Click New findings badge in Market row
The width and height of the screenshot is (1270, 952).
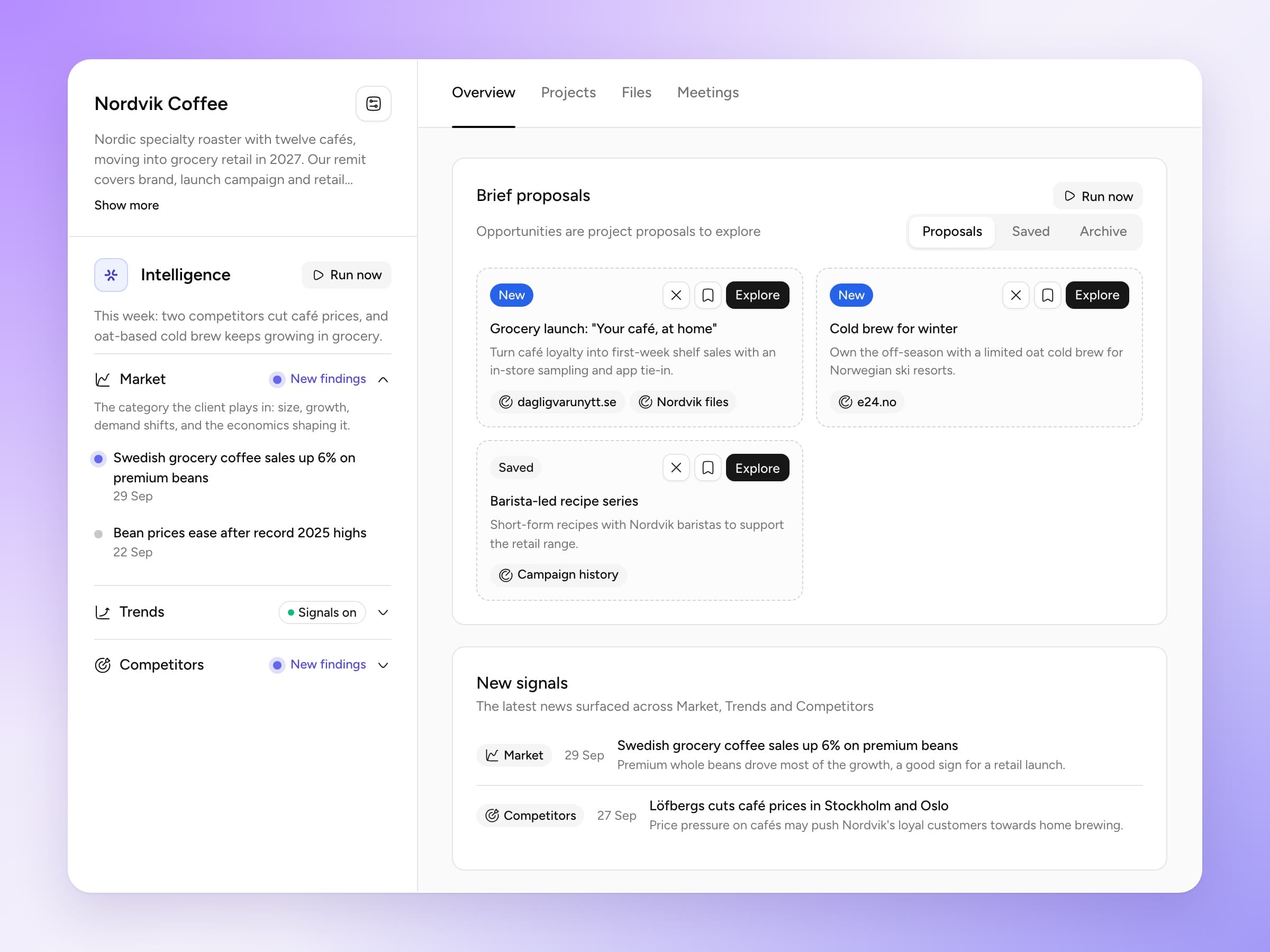[317, 379]
